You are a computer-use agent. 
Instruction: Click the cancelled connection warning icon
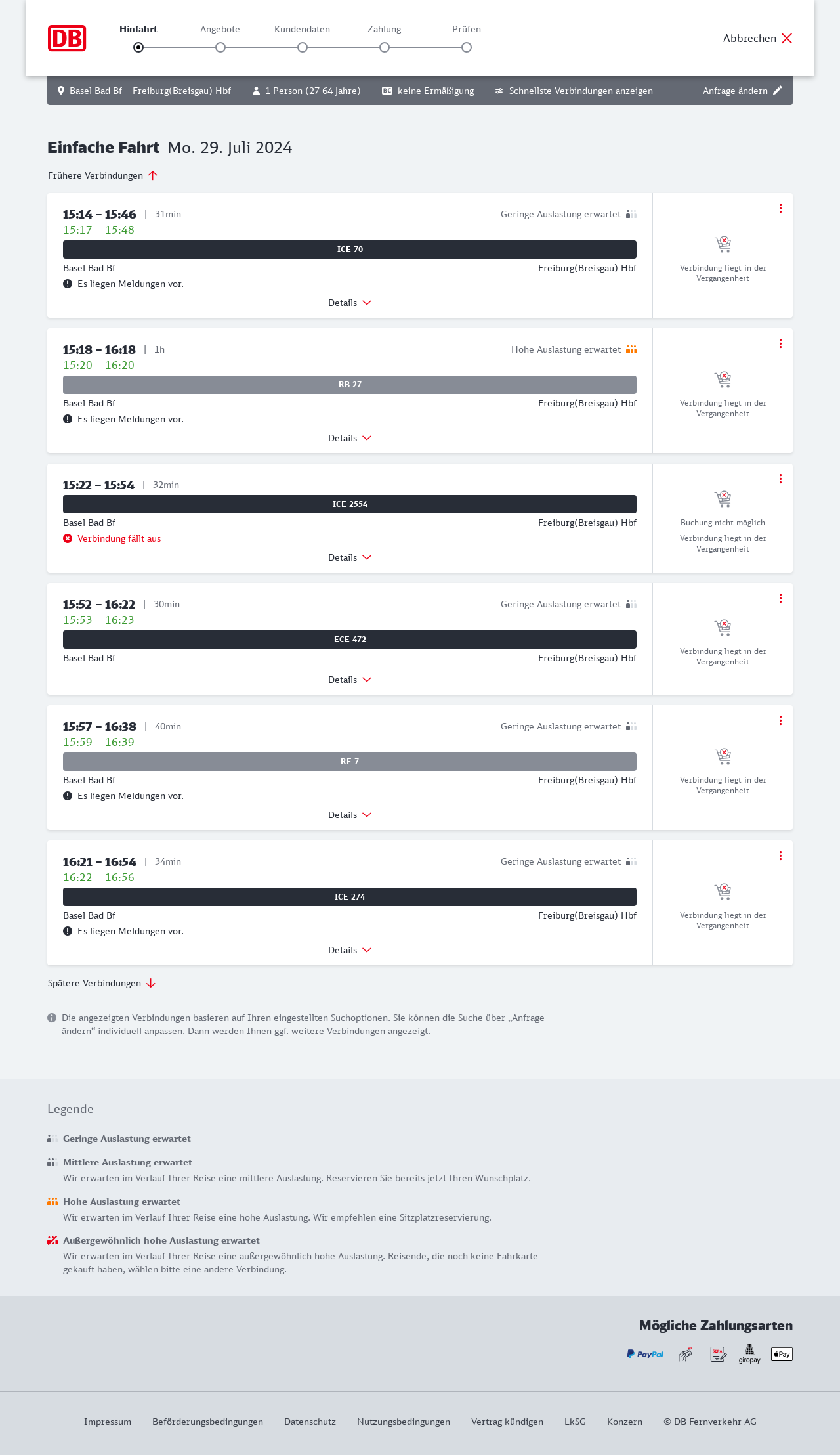pyautogui.click(x=68, y=538)
